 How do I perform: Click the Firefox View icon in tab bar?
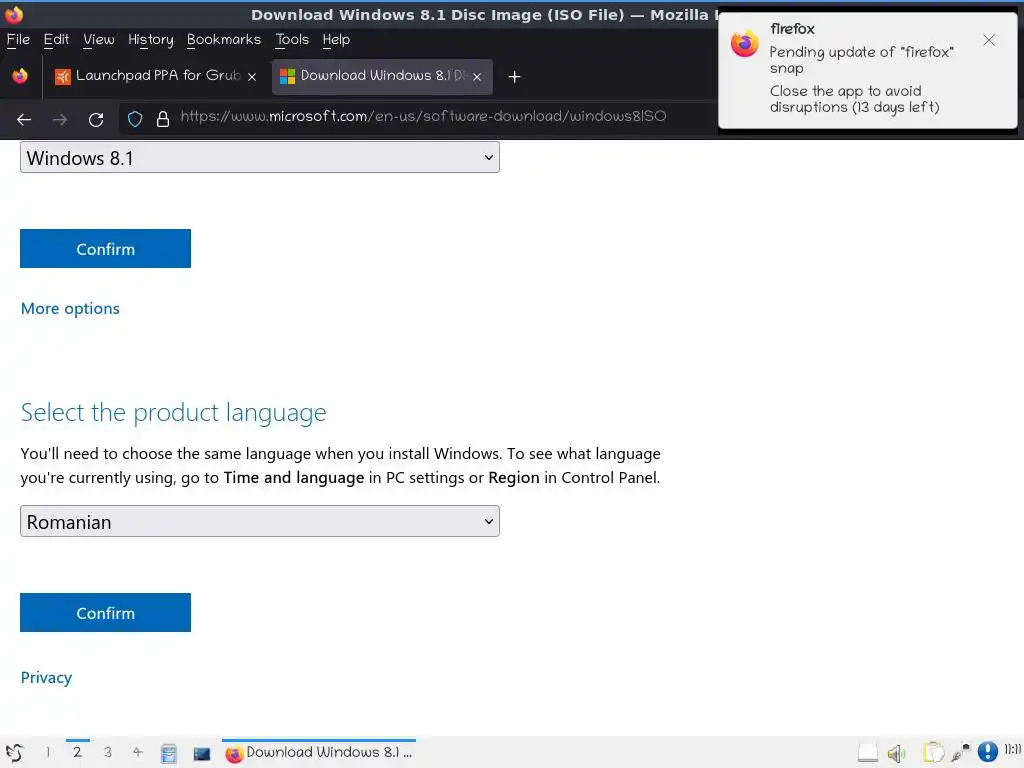pyautogui.click(x=20, y=76)
